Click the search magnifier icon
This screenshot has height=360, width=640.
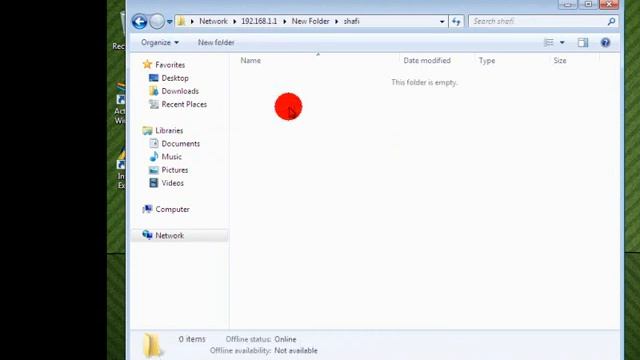click(611, 21)
